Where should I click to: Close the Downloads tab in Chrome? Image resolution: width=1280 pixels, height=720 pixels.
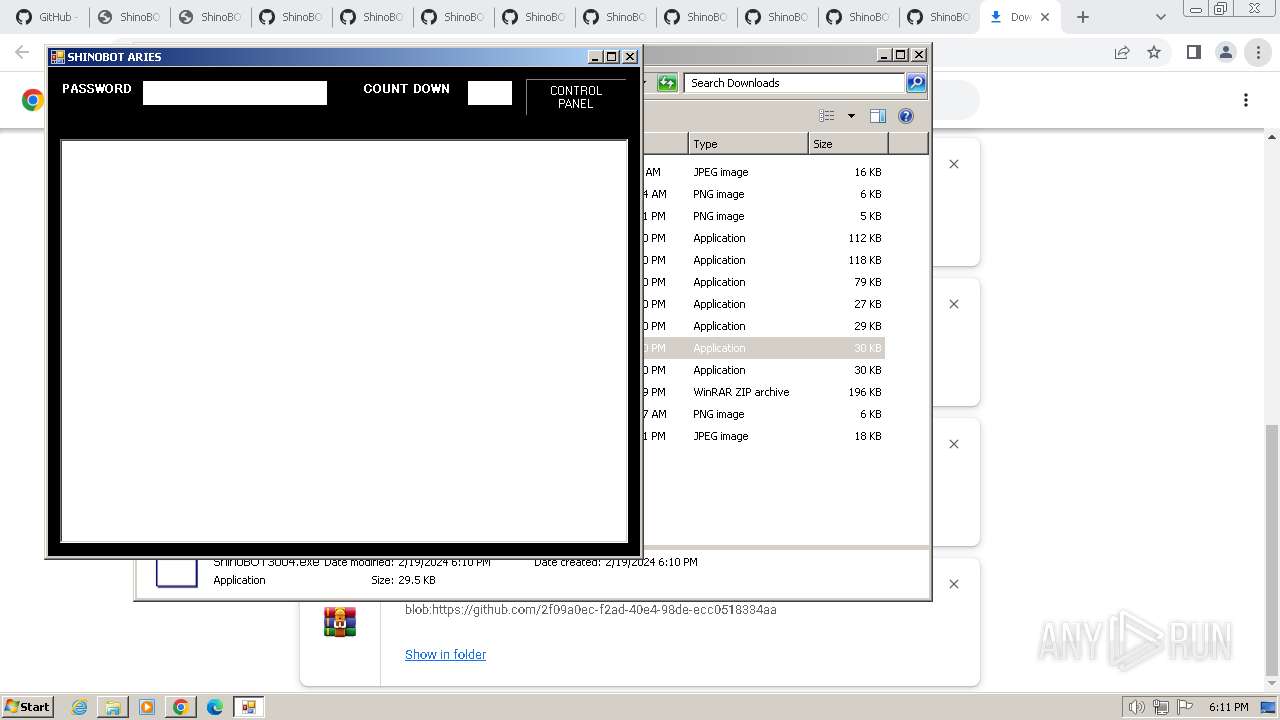[x=1046, y=17]
